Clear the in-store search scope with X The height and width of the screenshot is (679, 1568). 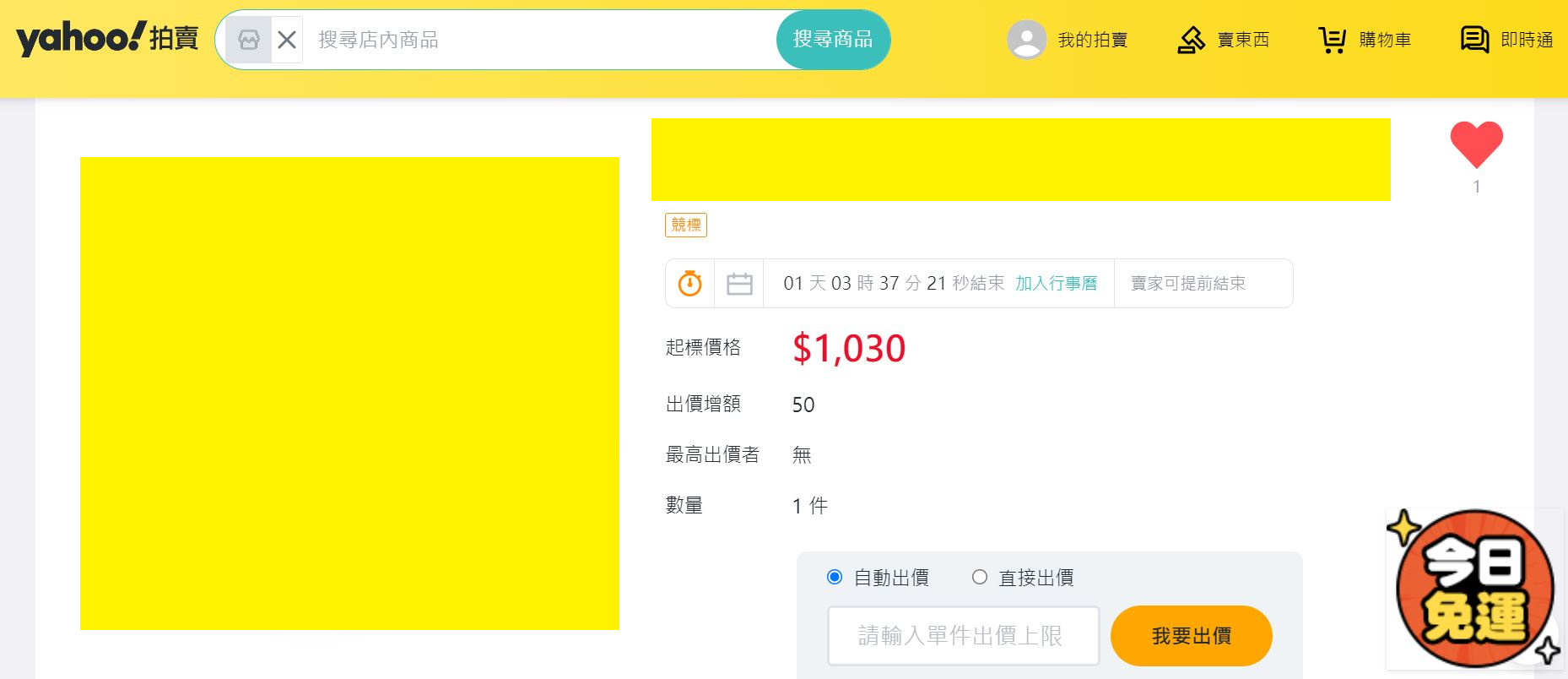[287, 40]
